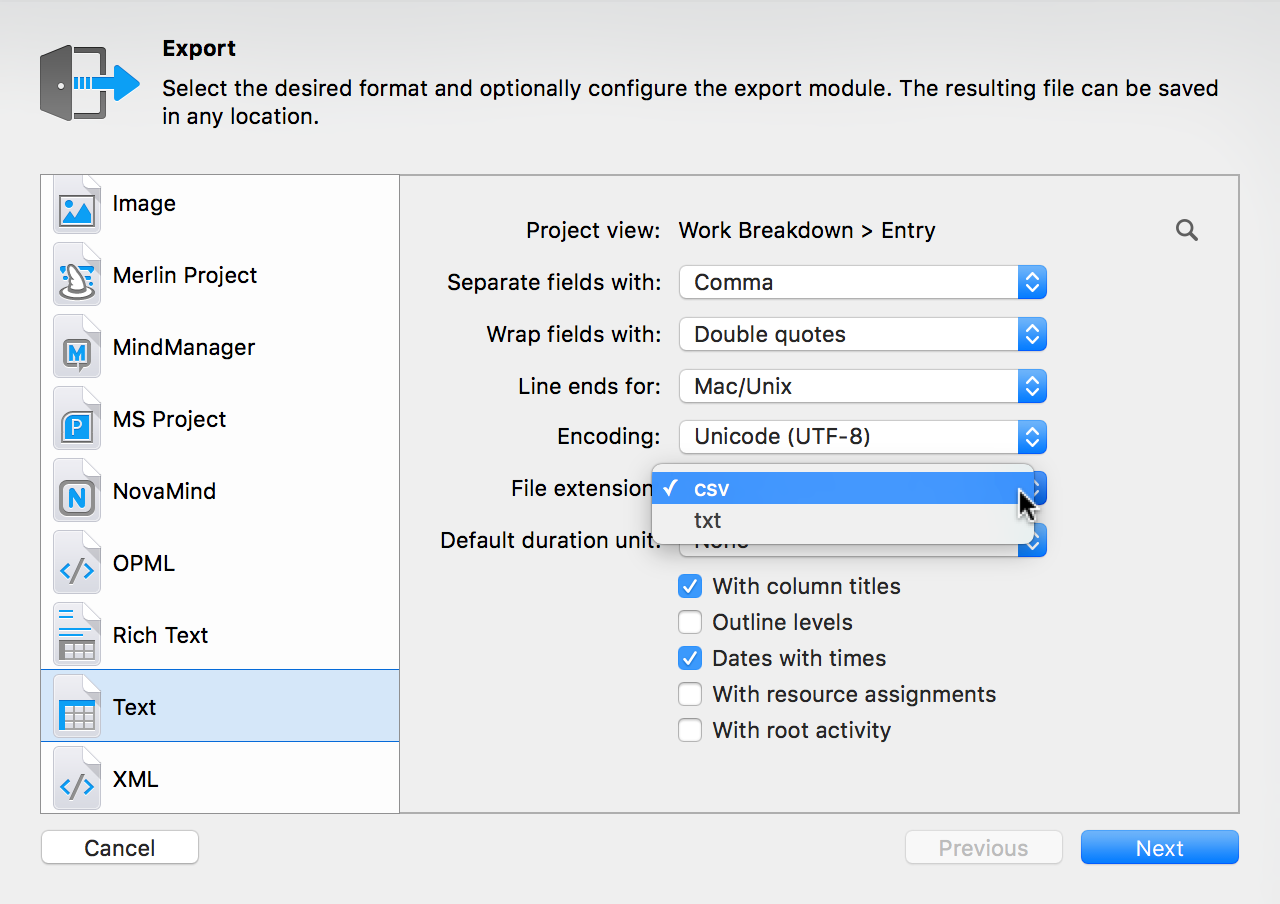Choose the MS Project format label
This screenshot has height=904, width=1280.
click(170, 419)
